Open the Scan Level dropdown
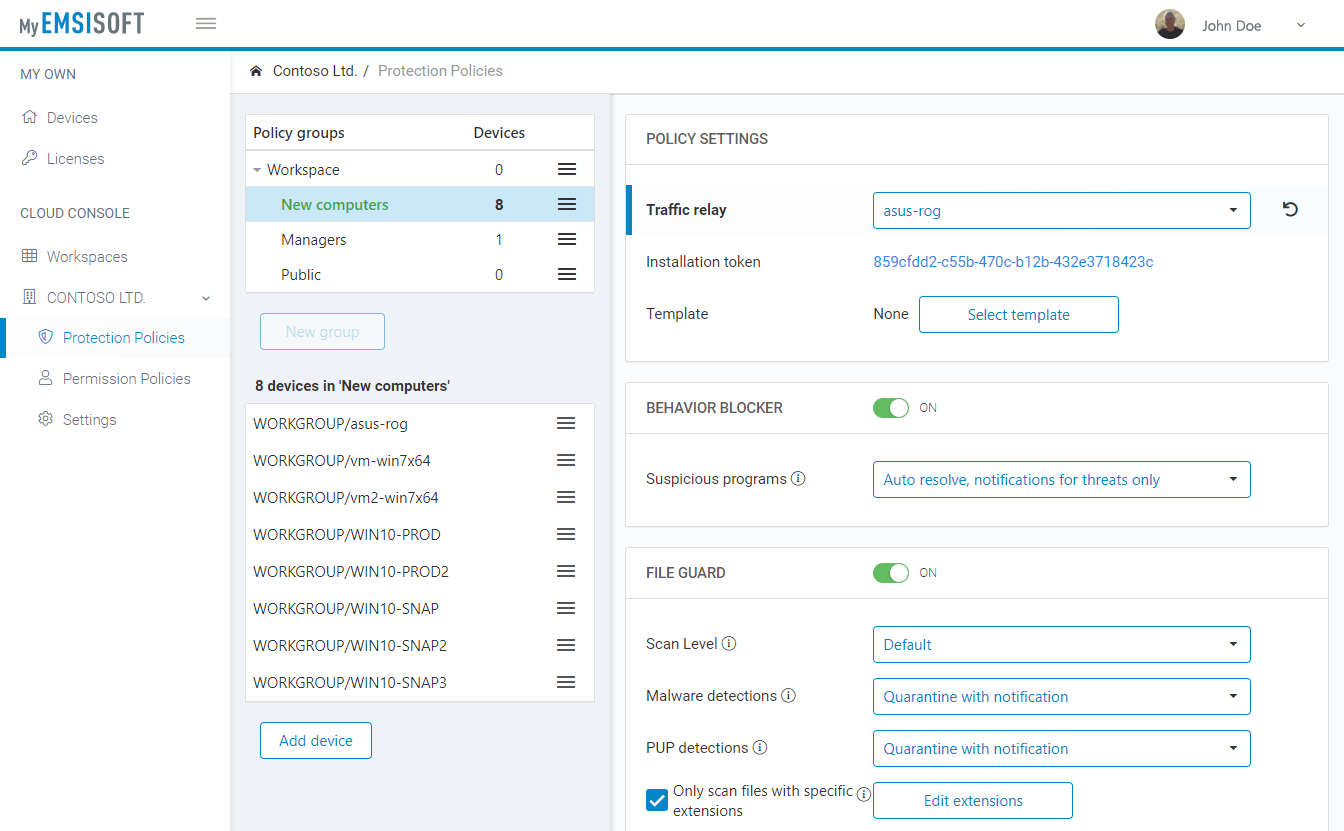Image resolution: width=1344 pixels, height=831 pixels. 1061,645
